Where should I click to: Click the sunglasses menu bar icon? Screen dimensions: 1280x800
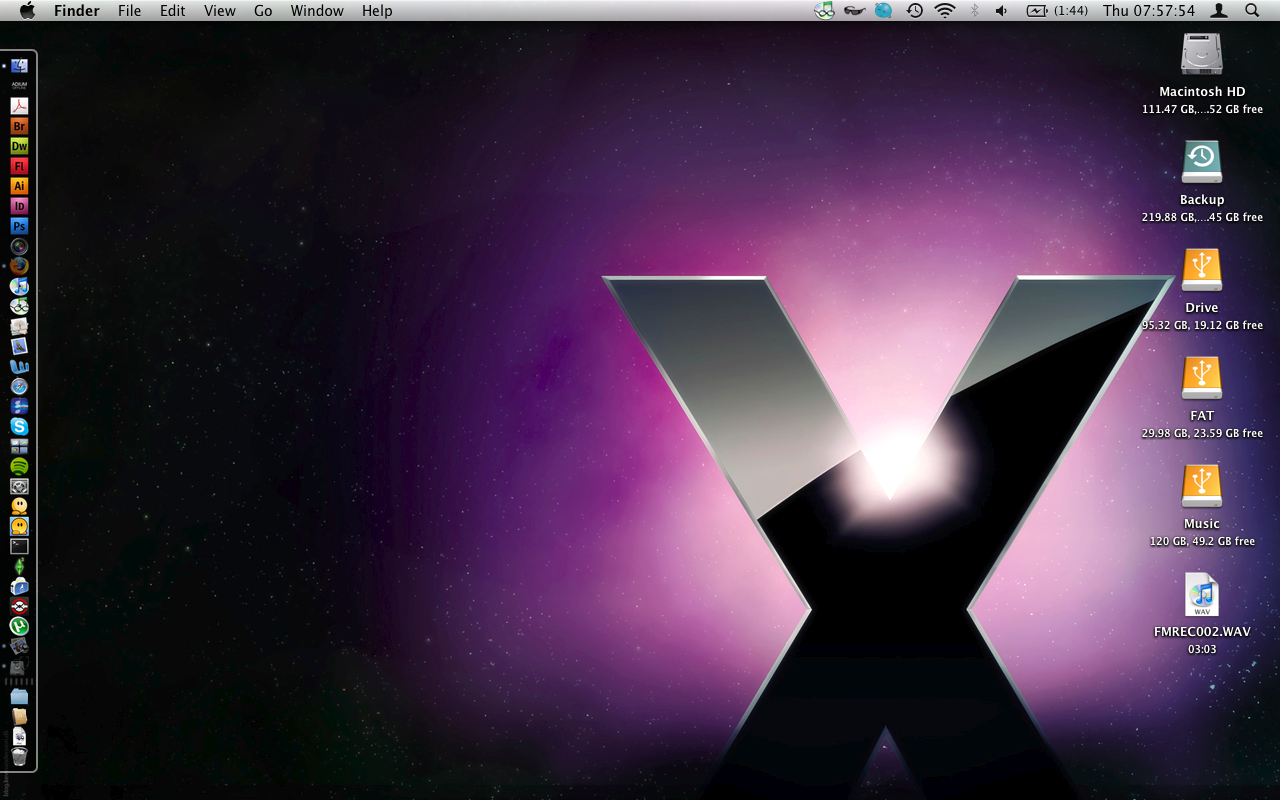[x=854, y=11]
